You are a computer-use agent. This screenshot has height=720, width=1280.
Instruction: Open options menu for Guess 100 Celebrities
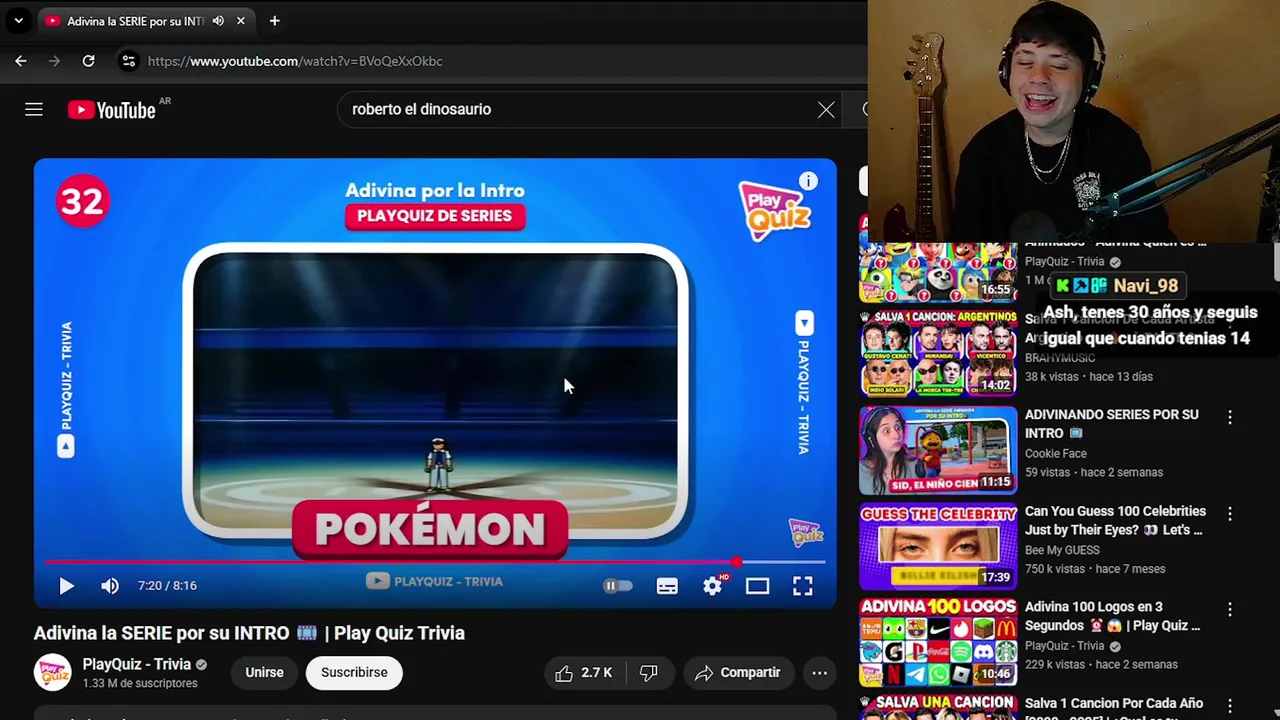pyautogui.click(x=1230, y=514)
